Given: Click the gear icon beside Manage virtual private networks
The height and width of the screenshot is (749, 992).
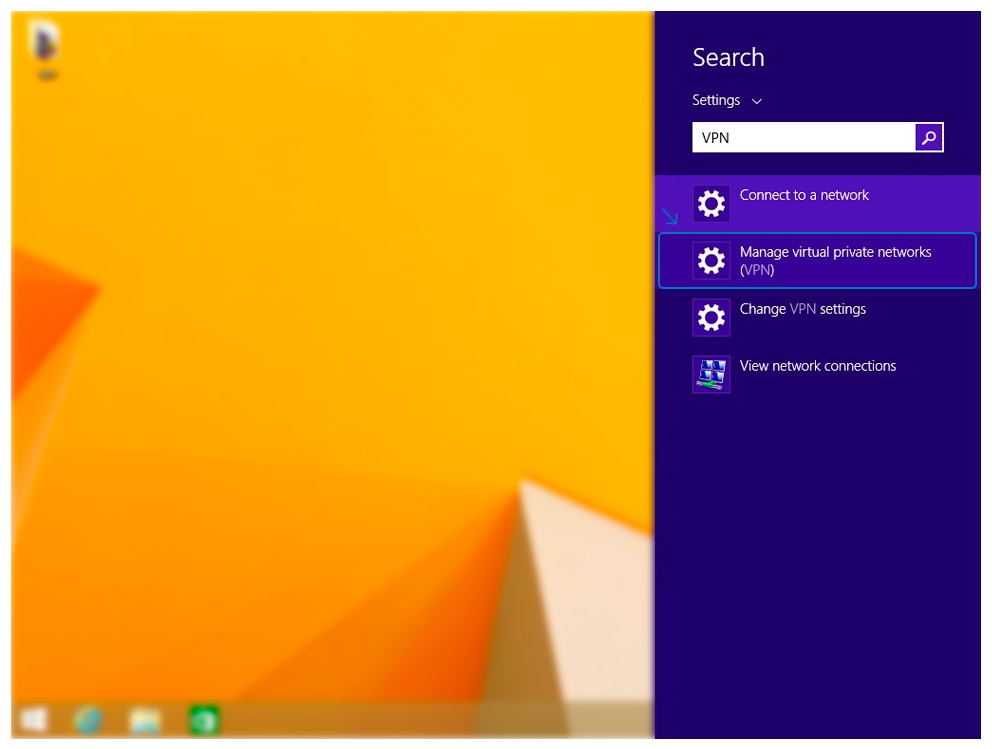Looking at the screenshot, I should coord(711,261).
